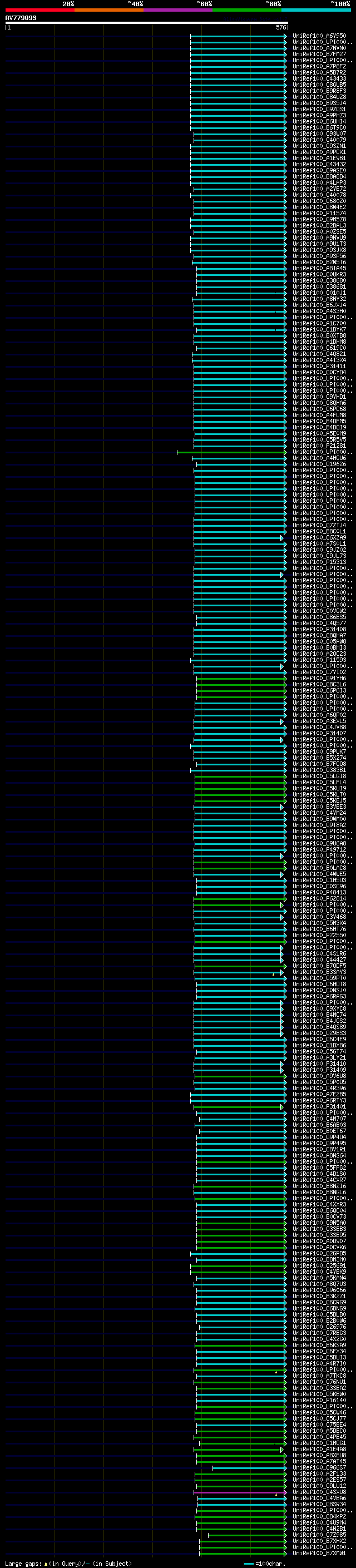
Task: Select hit label UniRef100_B7XMW1
Action: click(319, 1554)
